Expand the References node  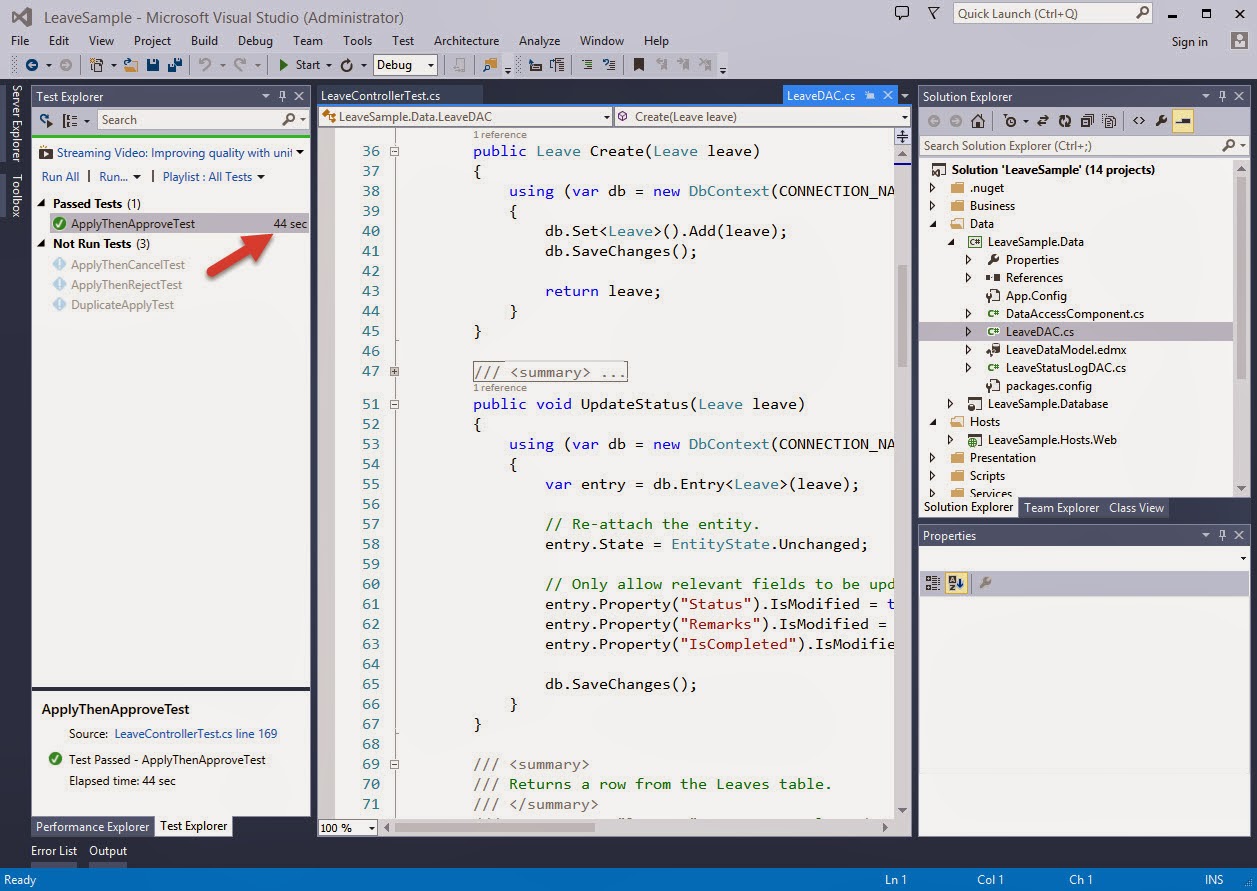pos(968,278)
